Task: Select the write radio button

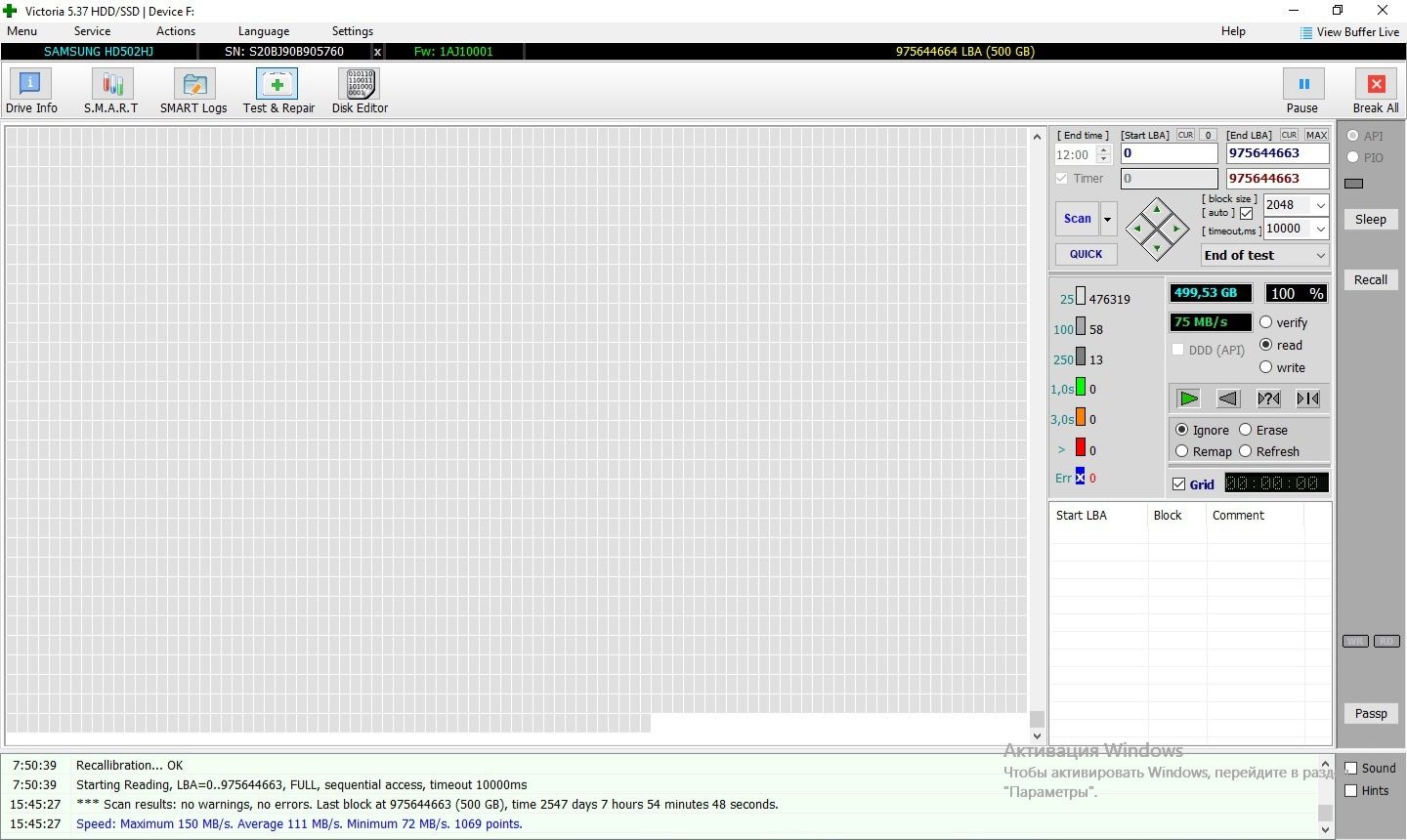Action: coord(1265,367)
